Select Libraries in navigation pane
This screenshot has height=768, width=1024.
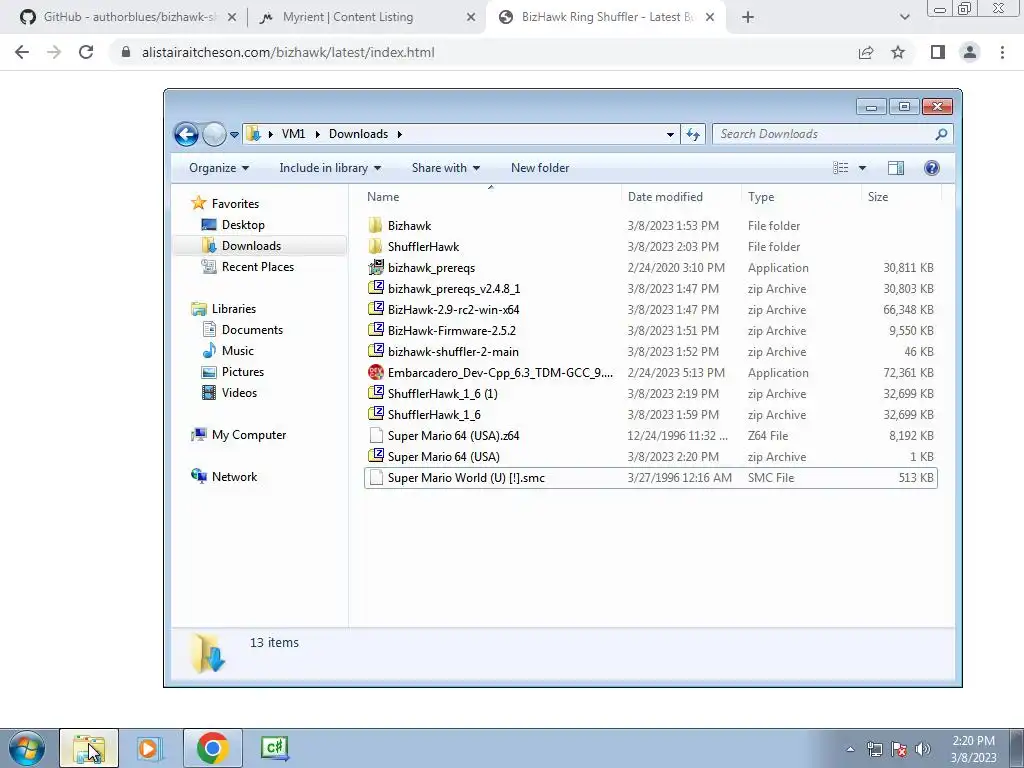click(x=234, y=308)
